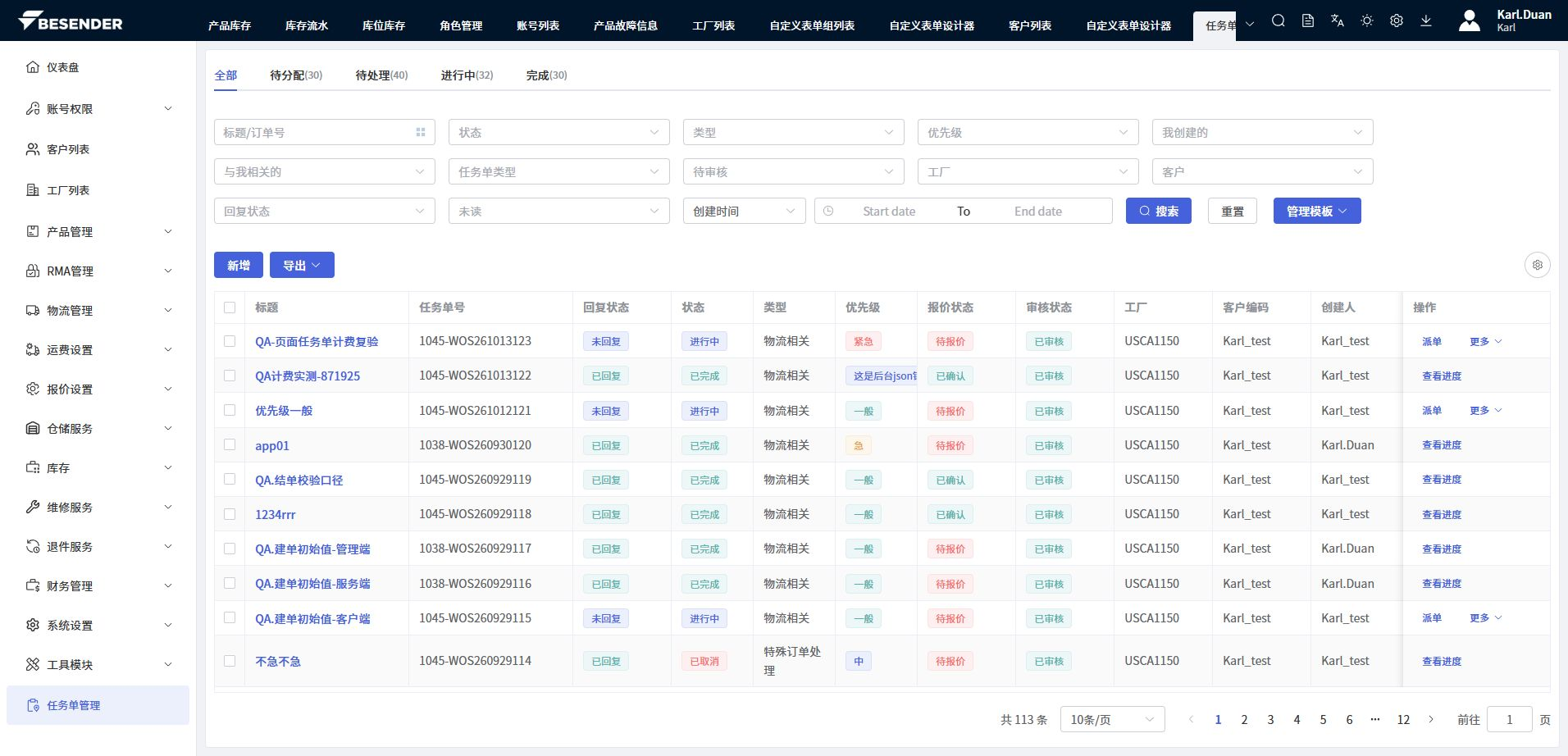Open the 导出 export dropdown
The width and height of the screenshot is (1568, 756).
(x=302, y=265)
